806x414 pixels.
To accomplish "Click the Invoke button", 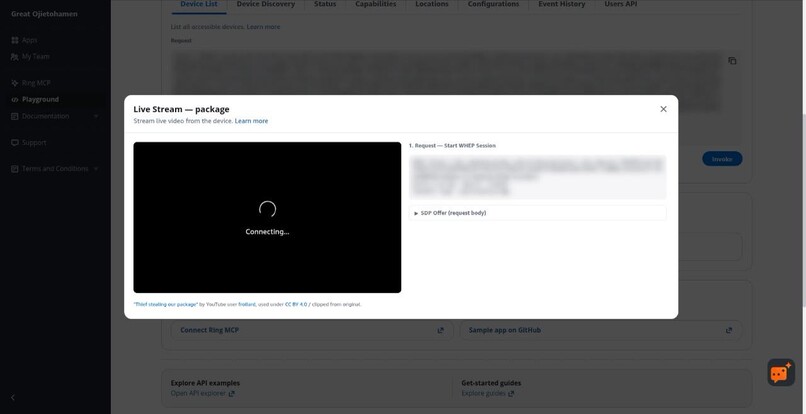I will [722, 159].
